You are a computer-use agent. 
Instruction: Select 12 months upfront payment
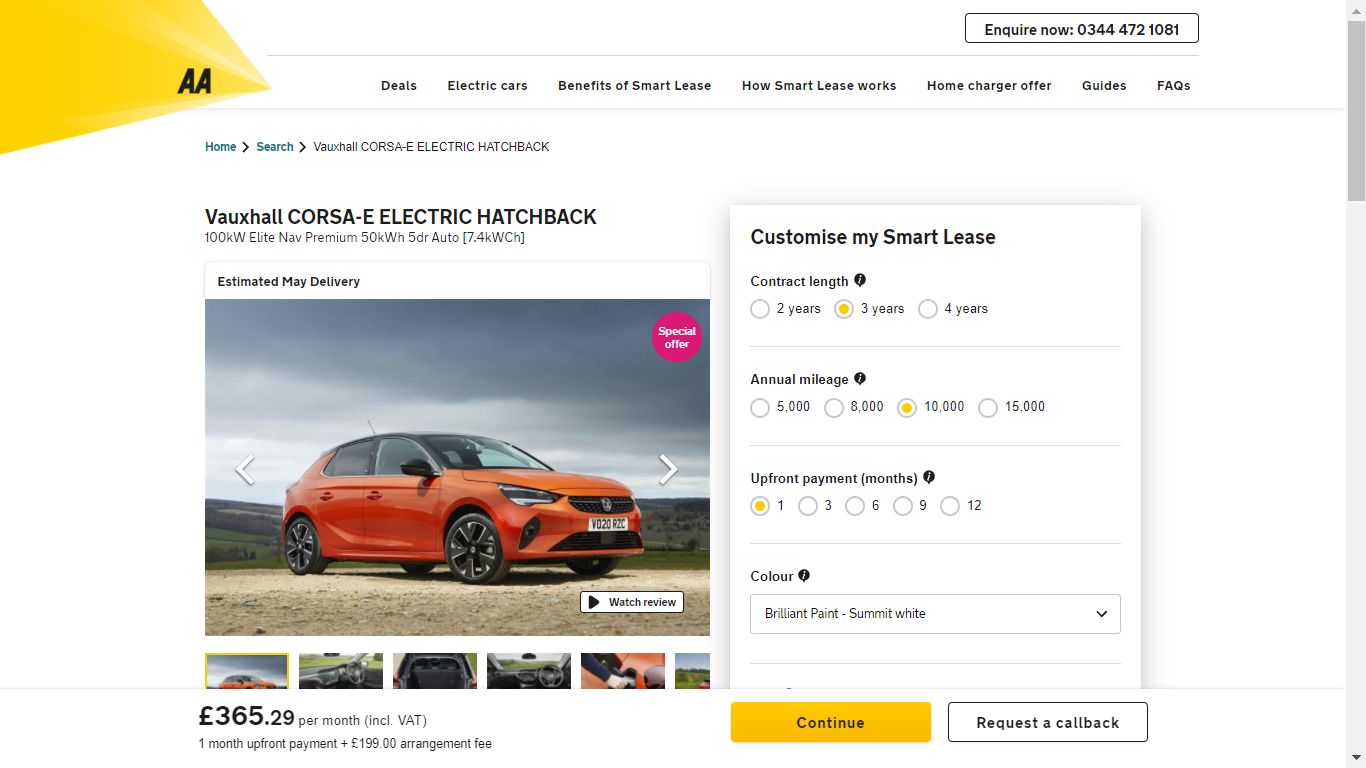(x=950, y=506)
